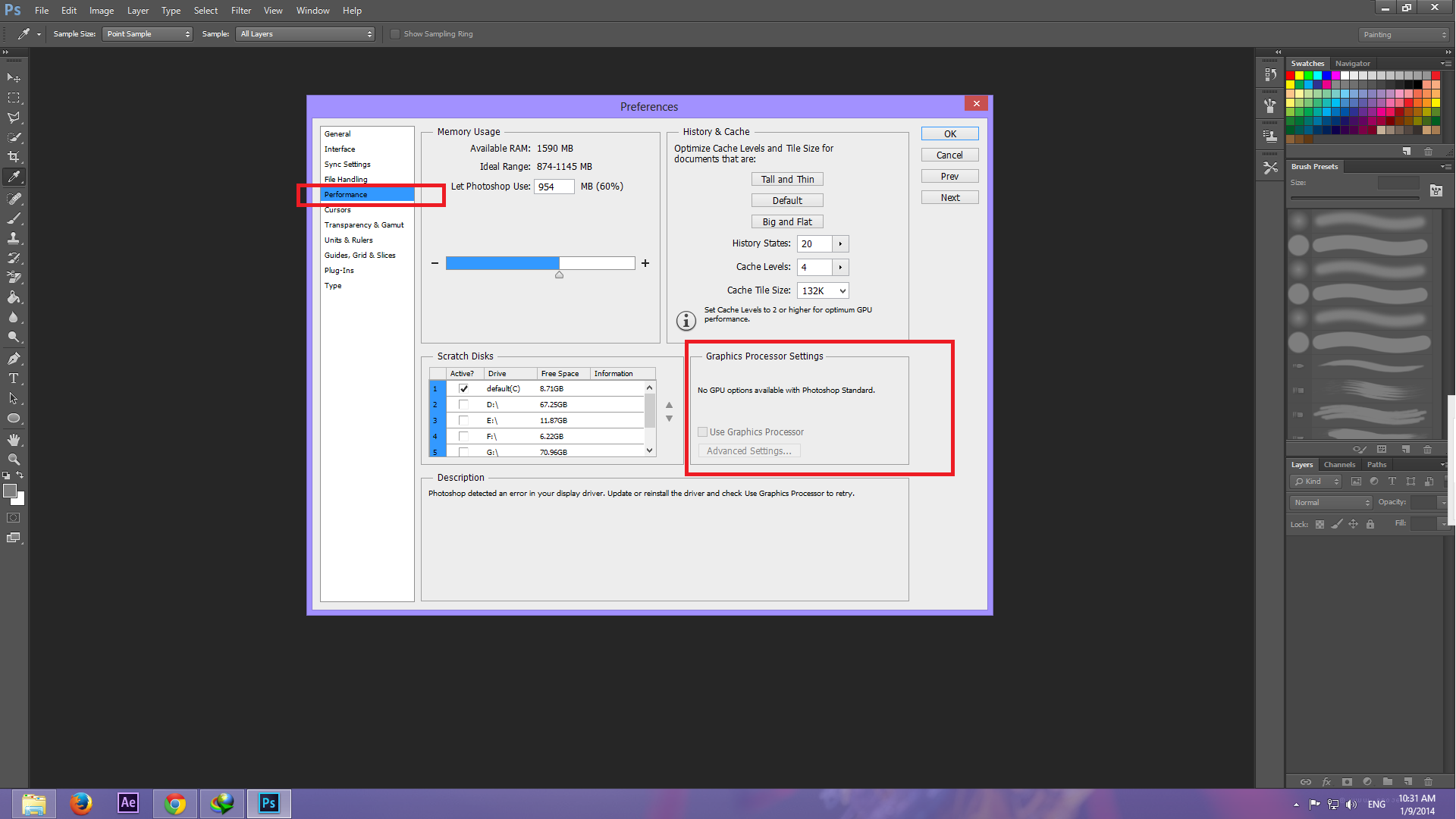Click Guides Grid and Slices option

click(x=360, y=255)
